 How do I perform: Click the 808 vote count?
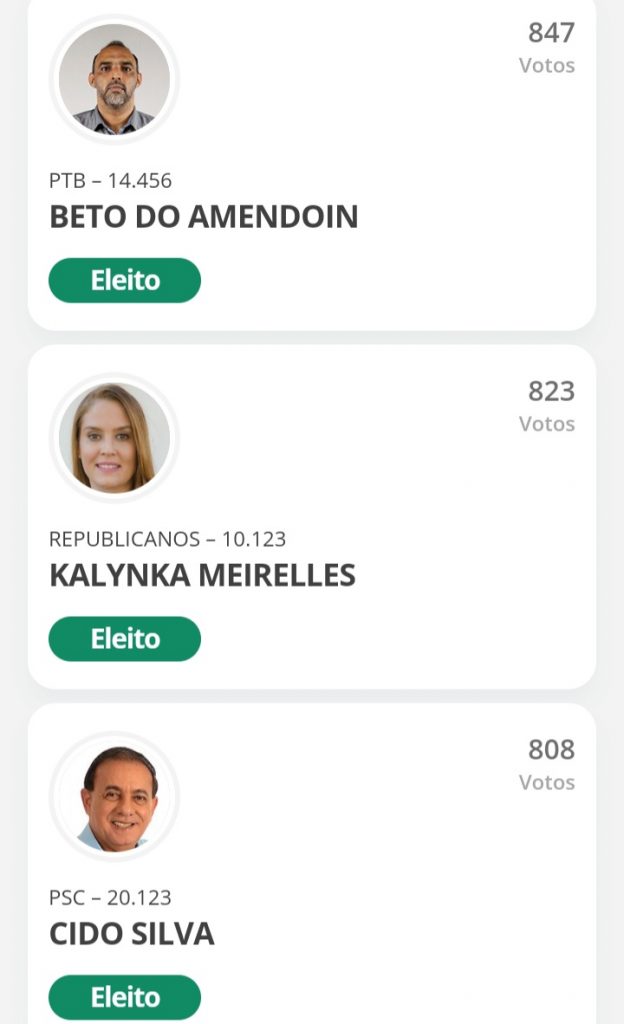tap(551, 750)
